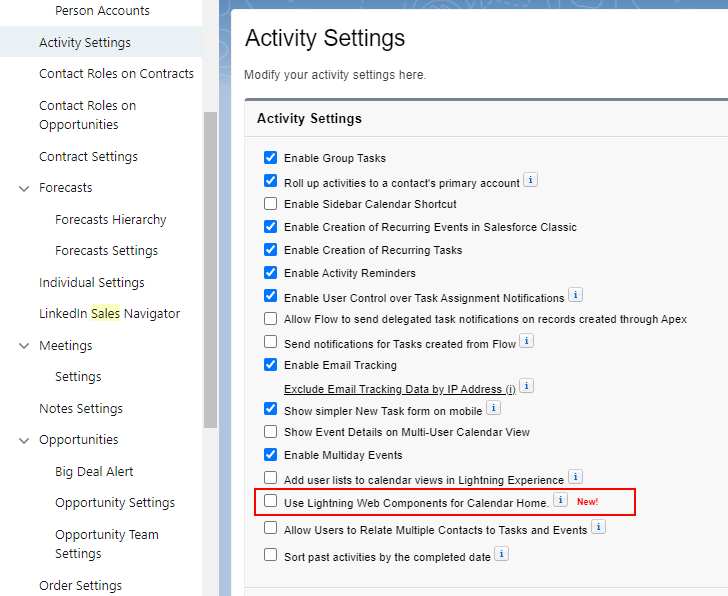This screenshot has width=728, height=596.
Task: Open Individual Settings in sidebar
Action: pyautogui.click(x=91, y=282)
